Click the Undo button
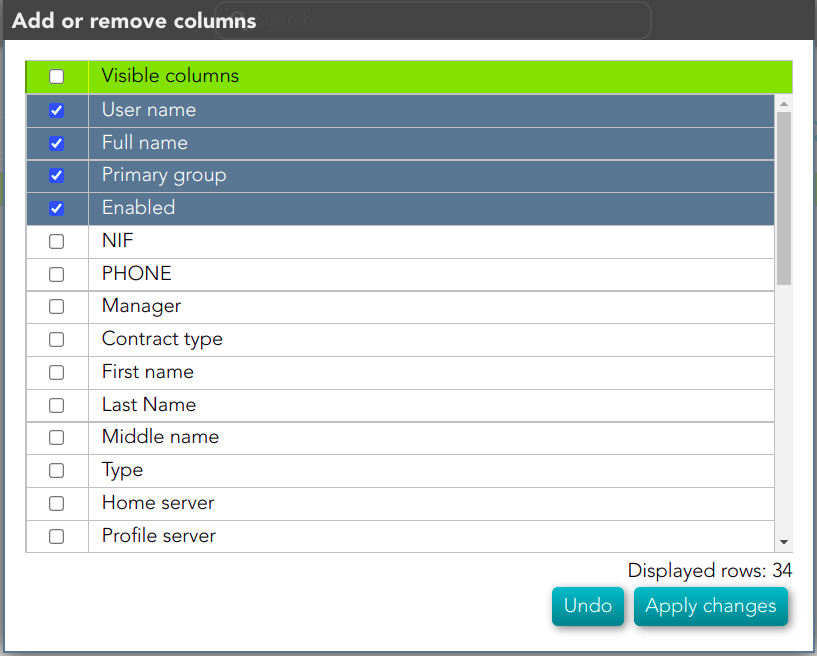Viewport: 817px width, 656px height. (588, 606)
